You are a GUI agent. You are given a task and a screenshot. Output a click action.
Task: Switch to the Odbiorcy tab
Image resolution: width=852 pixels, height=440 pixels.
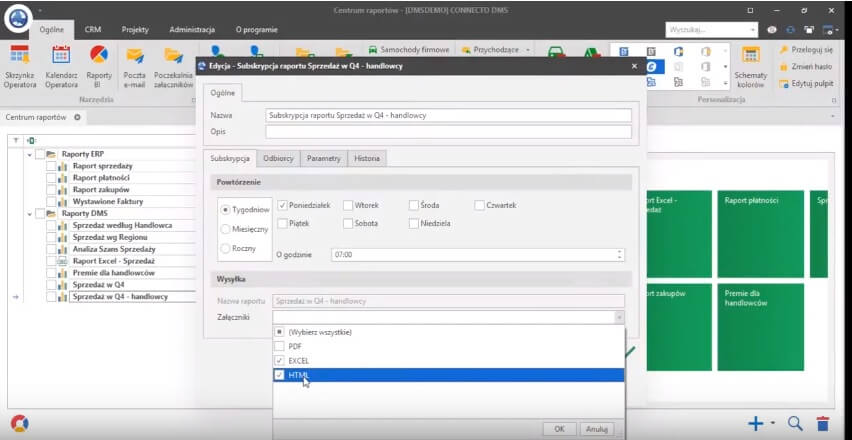277,158
